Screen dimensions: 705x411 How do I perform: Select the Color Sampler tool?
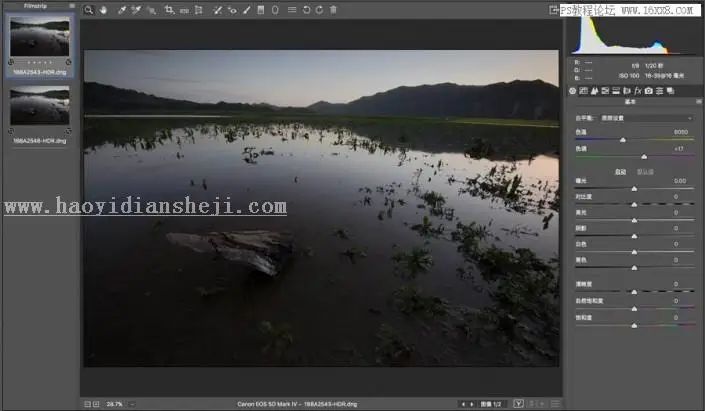pos(136,9)
